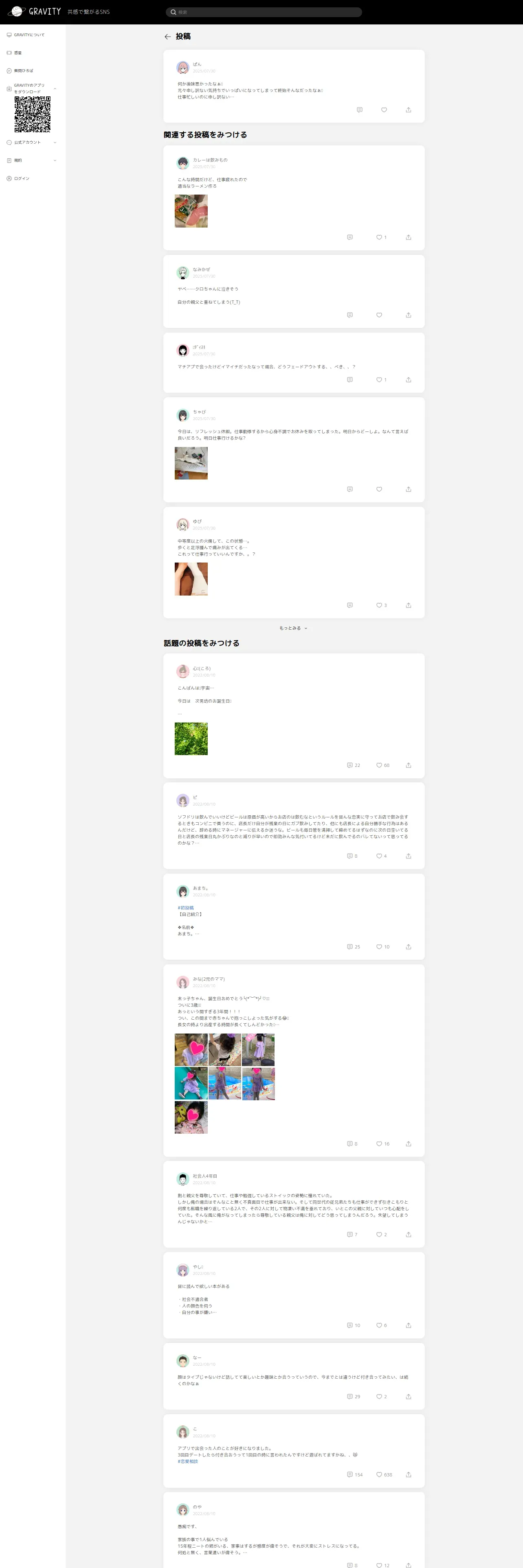The height and width of the screenshot is (1568, 523).
Task: Open GRAVITYについて in the sidebar
Action: tap(29, 35)
